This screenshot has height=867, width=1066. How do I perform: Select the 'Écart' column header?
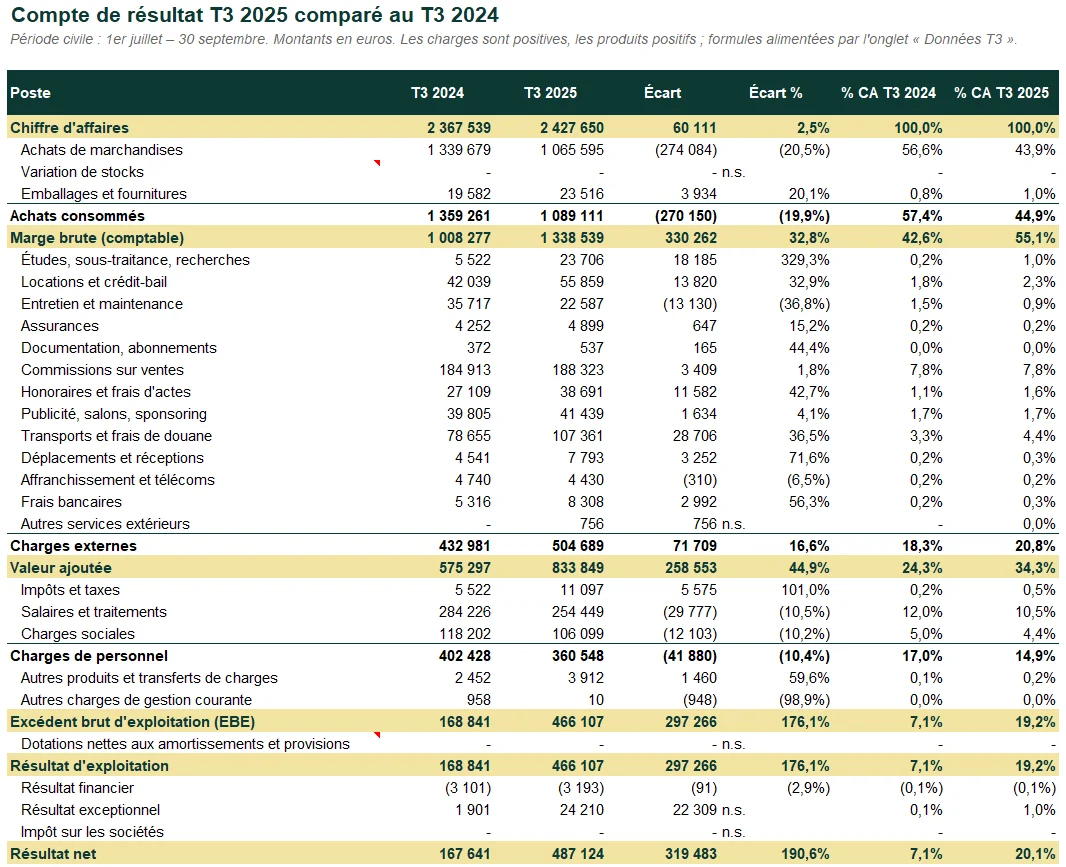(x=662, y=93)
